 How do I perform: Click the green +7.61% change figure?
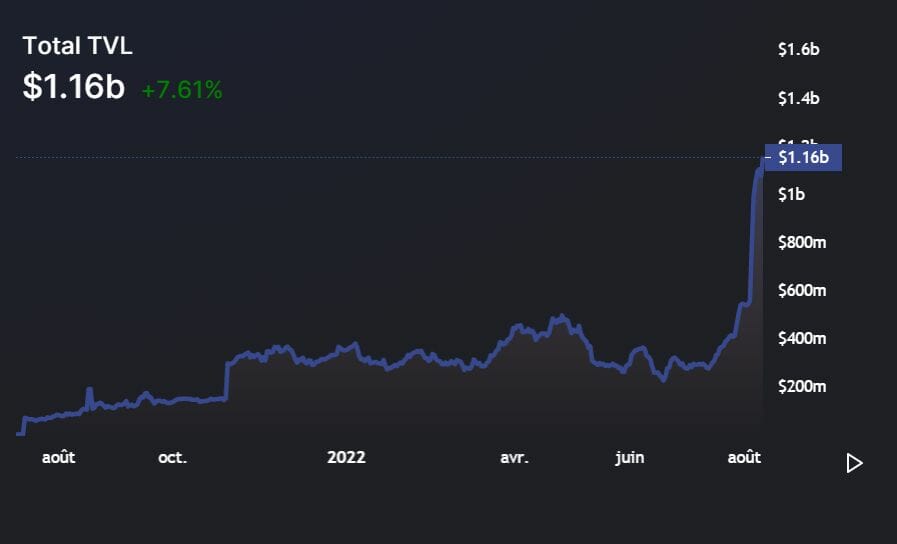click(182, 90)
